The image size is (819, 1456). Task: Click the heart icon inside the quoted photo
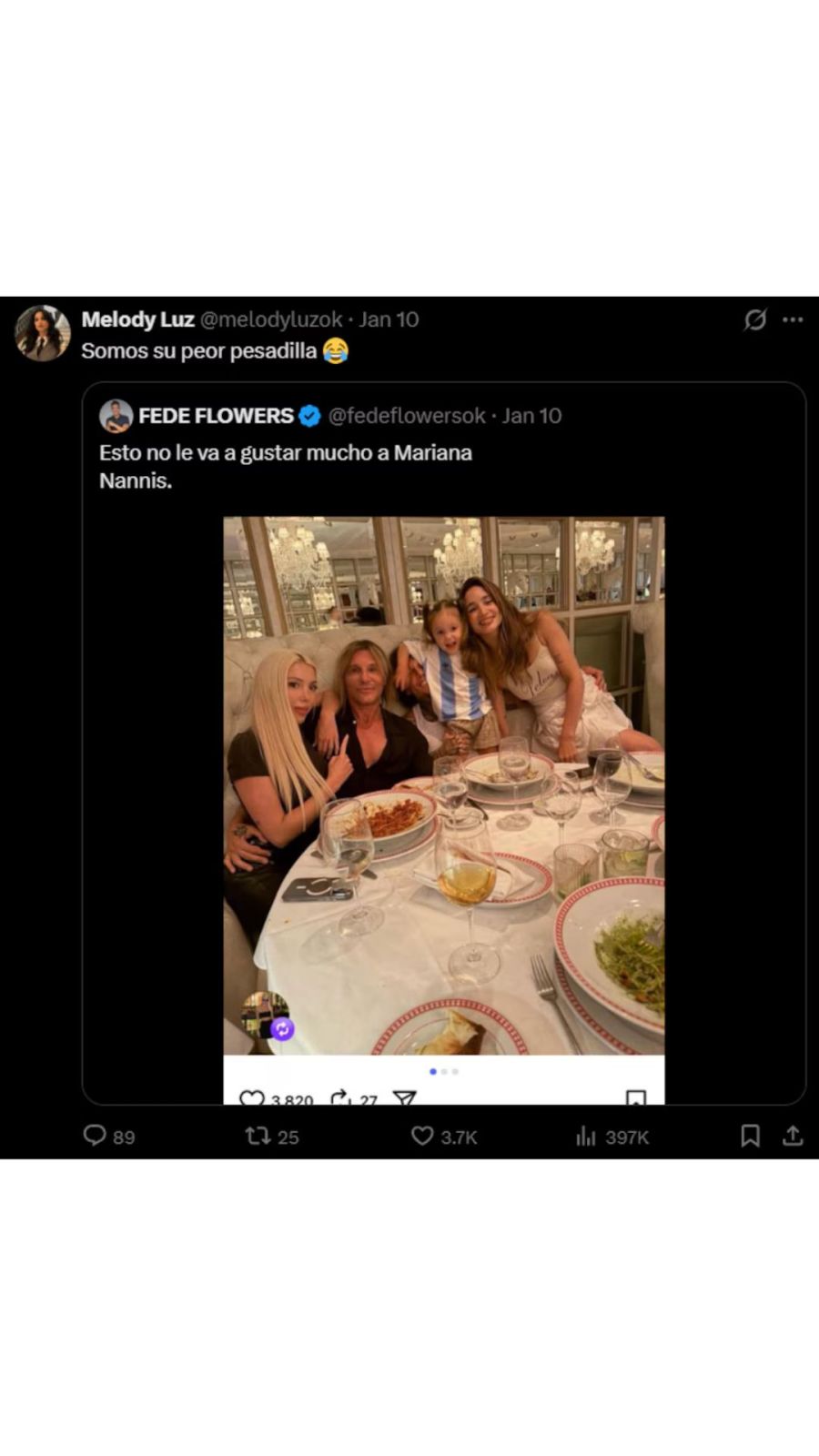coord(251,1098)
